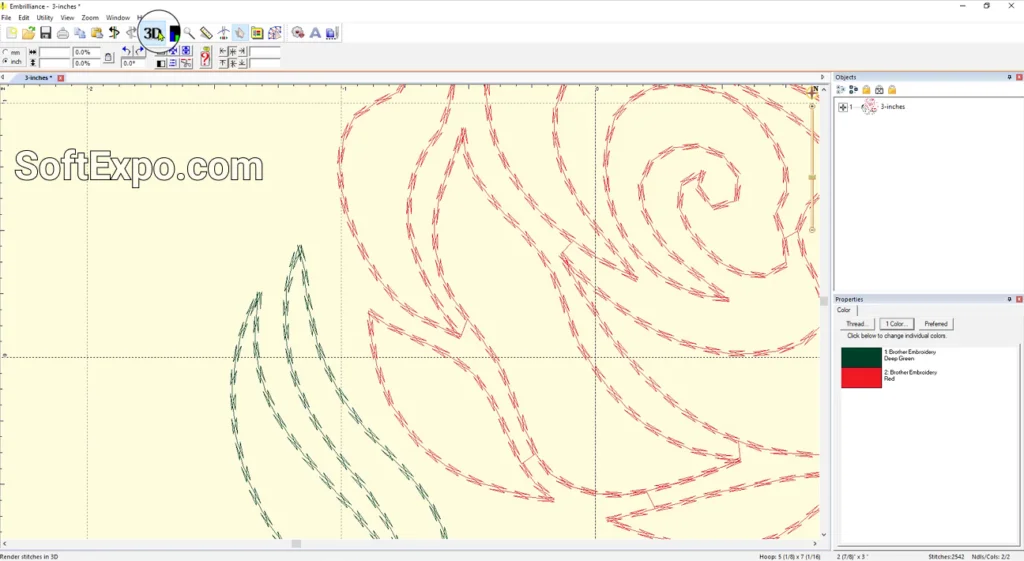Image resolution: width=1024 pixels, height=561 pixels.
Task: Change background color icon next to 3D
Action: pyautogui.click(x=174, y=33)
